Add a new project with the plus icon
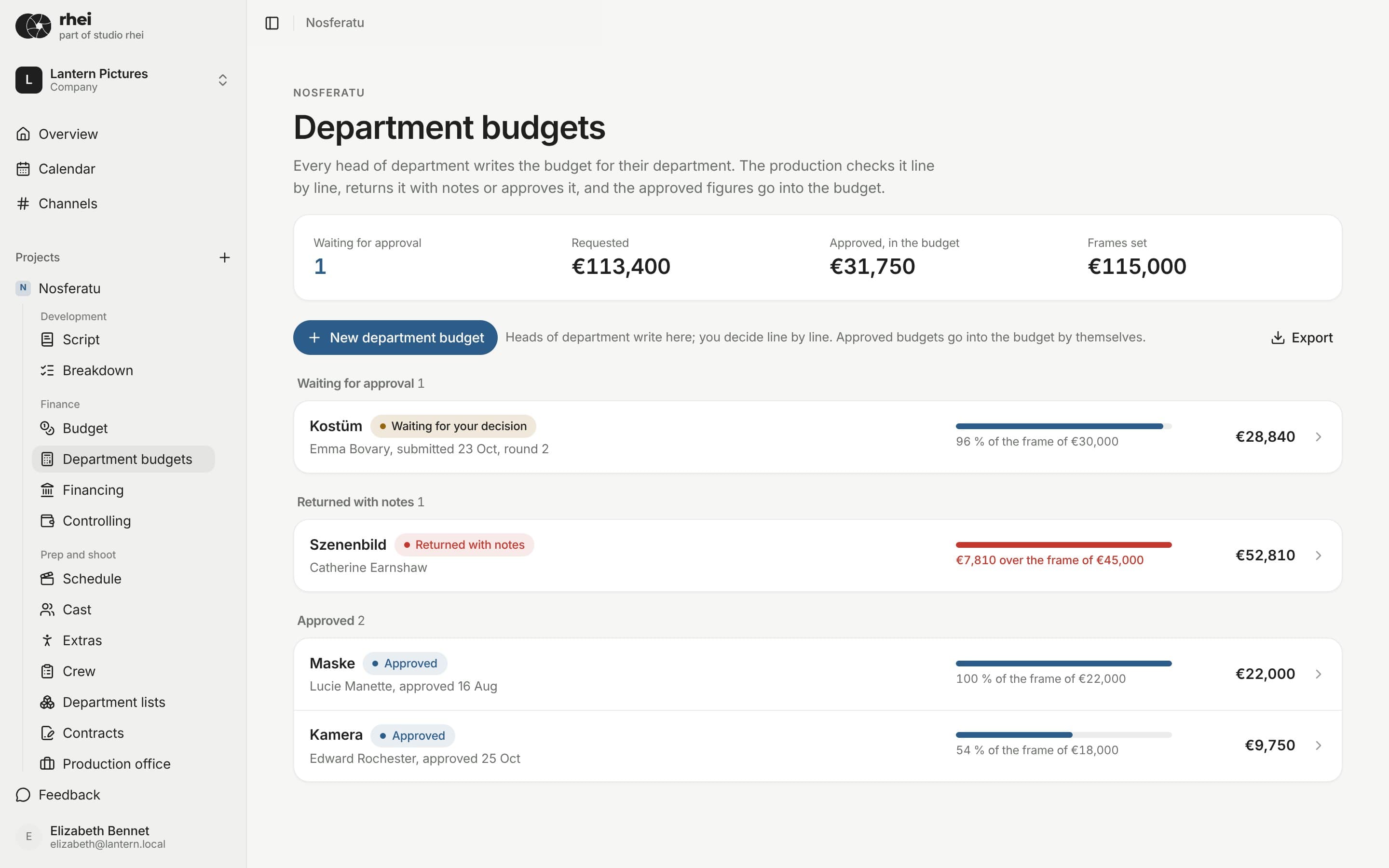The image size is (1389, 868). coord(224,258)
